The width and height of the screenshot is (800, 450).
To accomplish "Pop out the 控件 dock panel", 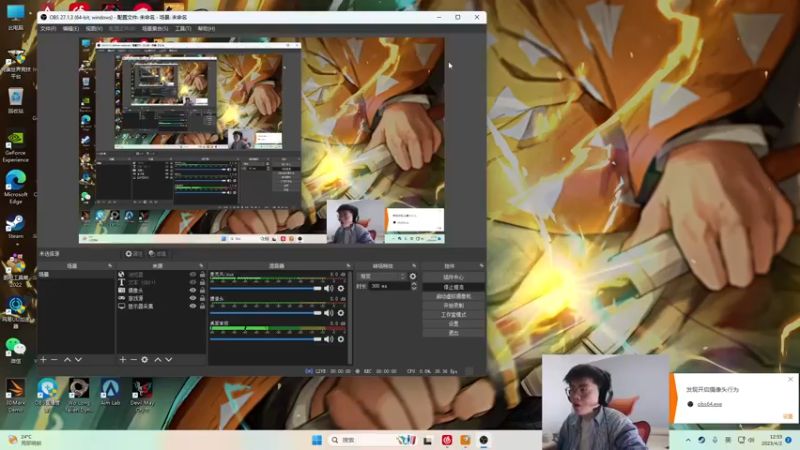I will click(481, 266).
